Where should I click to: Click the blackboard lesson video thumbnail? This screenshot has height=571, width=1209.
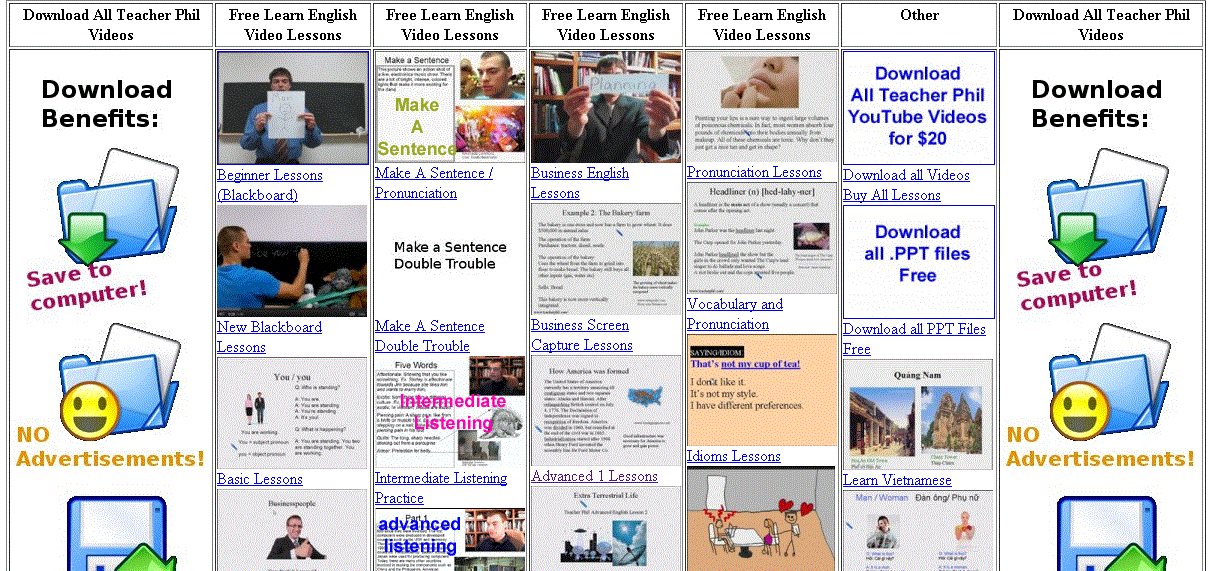pyautogui.click(x=292, y=261)
